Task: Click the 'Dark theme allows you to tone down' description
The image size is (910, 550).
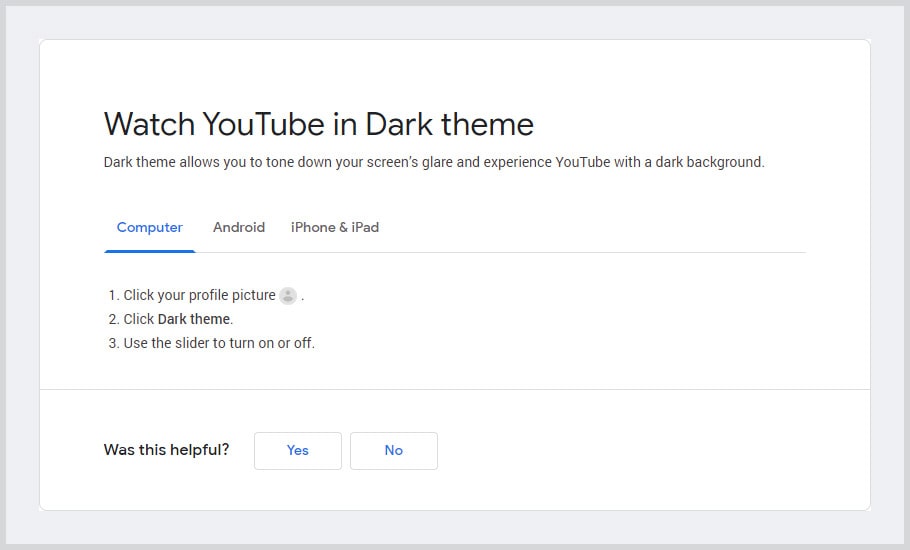Action: [434, 162]
